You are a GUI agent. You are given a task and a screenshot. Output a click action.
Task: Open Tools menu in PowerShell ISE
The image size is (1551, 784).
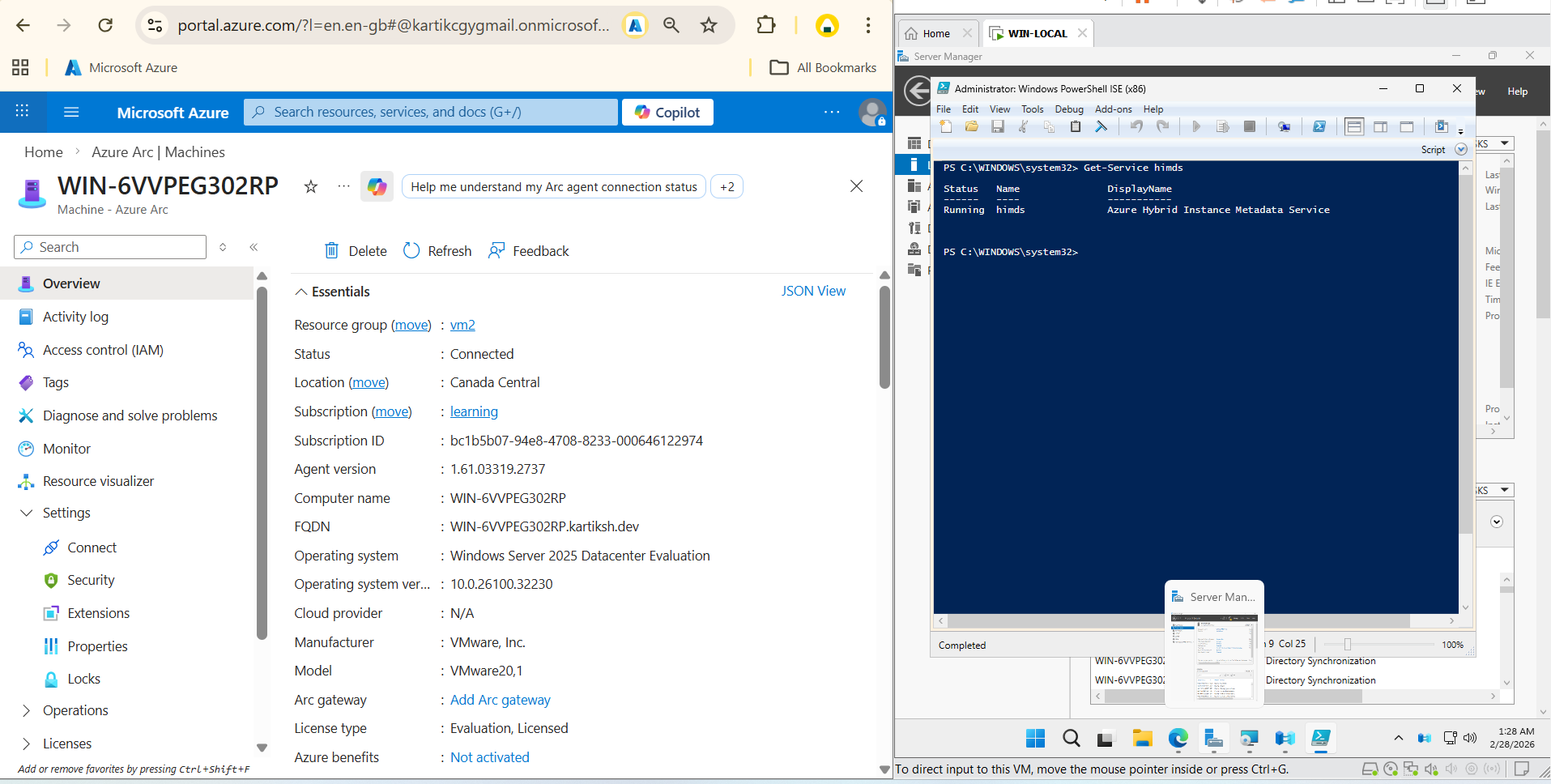coord(1032,109)
